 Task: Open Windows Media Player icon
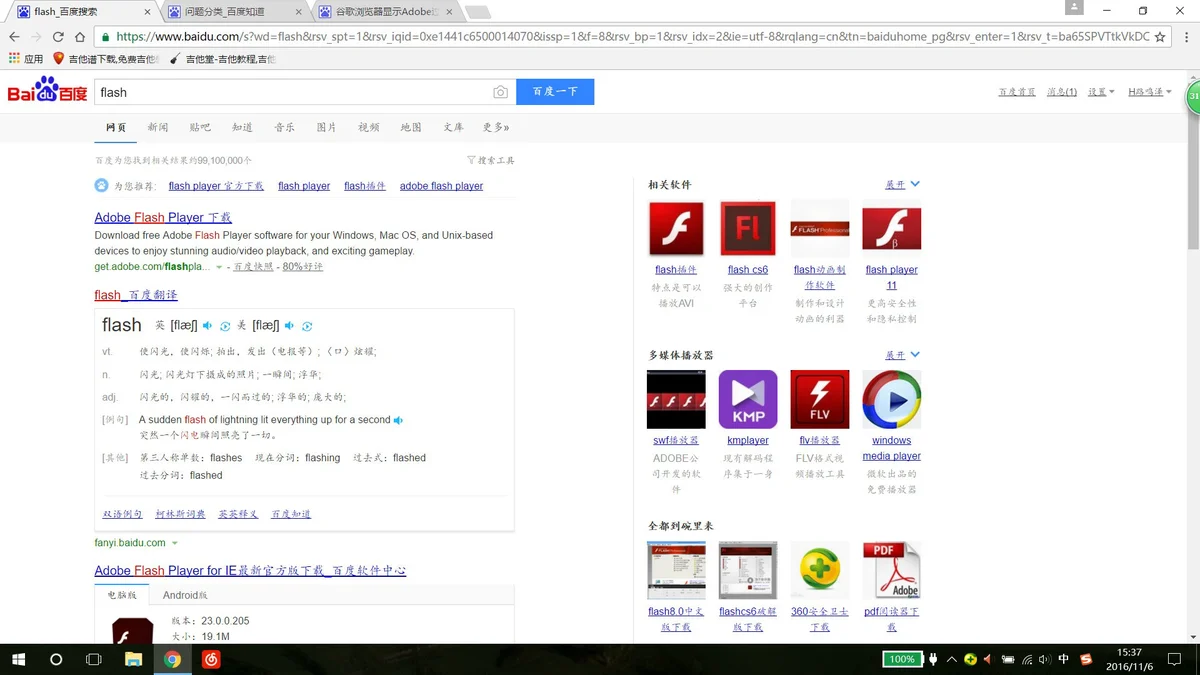[892, 400]
